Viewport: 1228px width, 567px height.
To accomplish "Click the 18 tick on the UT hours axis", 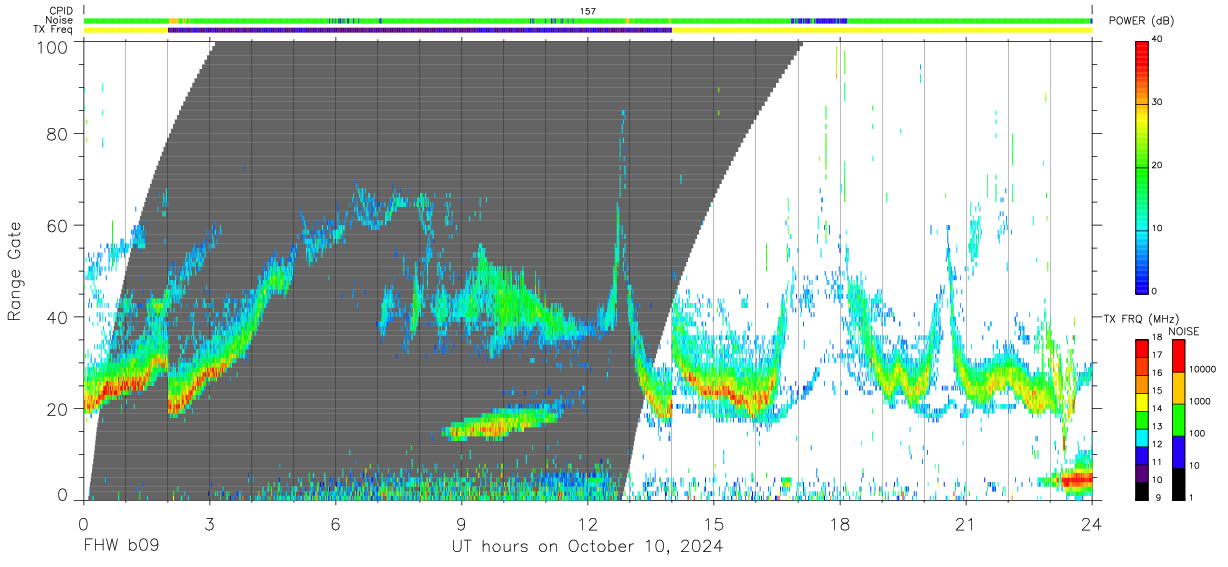I will [840, 524].
